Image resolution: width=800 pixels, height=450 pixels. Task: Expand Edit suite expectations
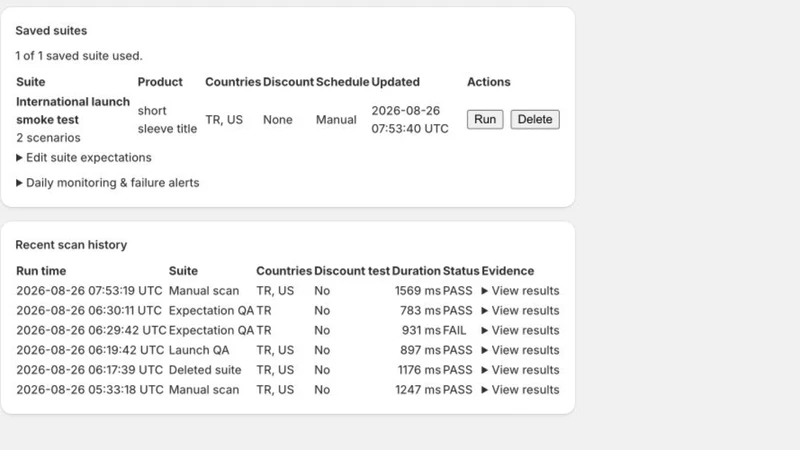coord(84,158)
